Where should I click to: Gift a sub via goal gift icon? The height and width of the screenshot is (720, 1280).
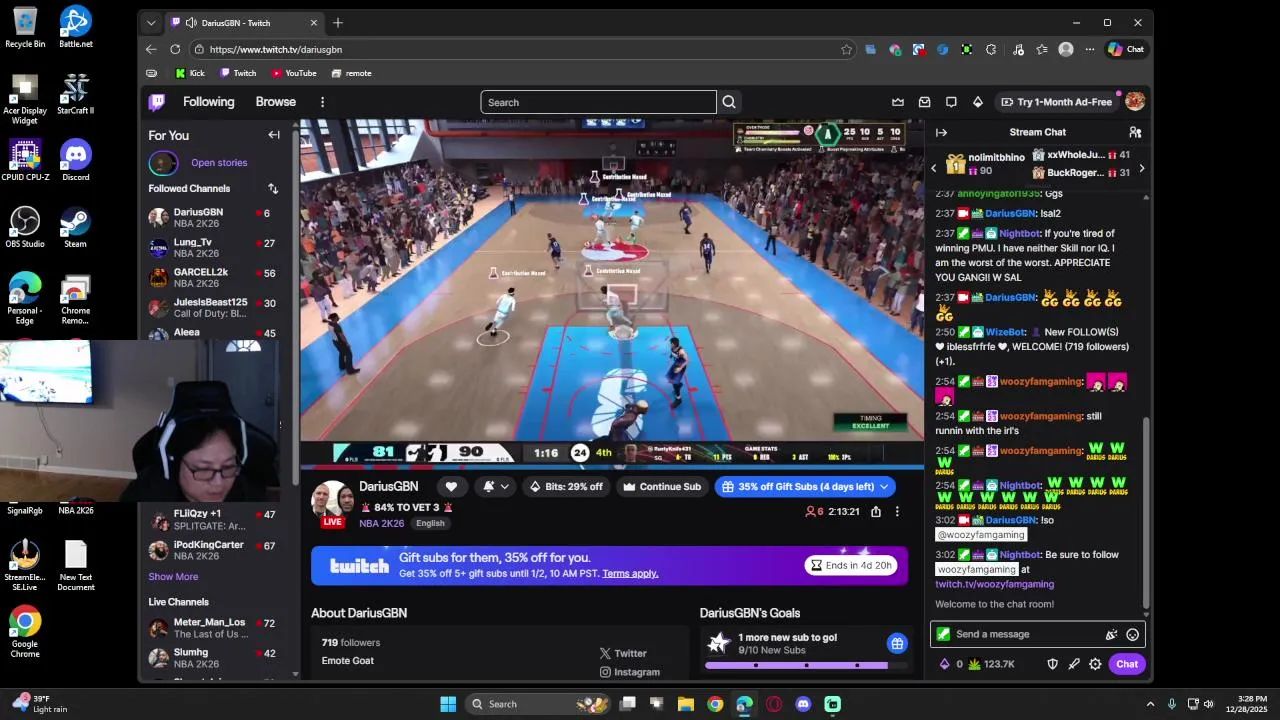(x=897, y=643)
